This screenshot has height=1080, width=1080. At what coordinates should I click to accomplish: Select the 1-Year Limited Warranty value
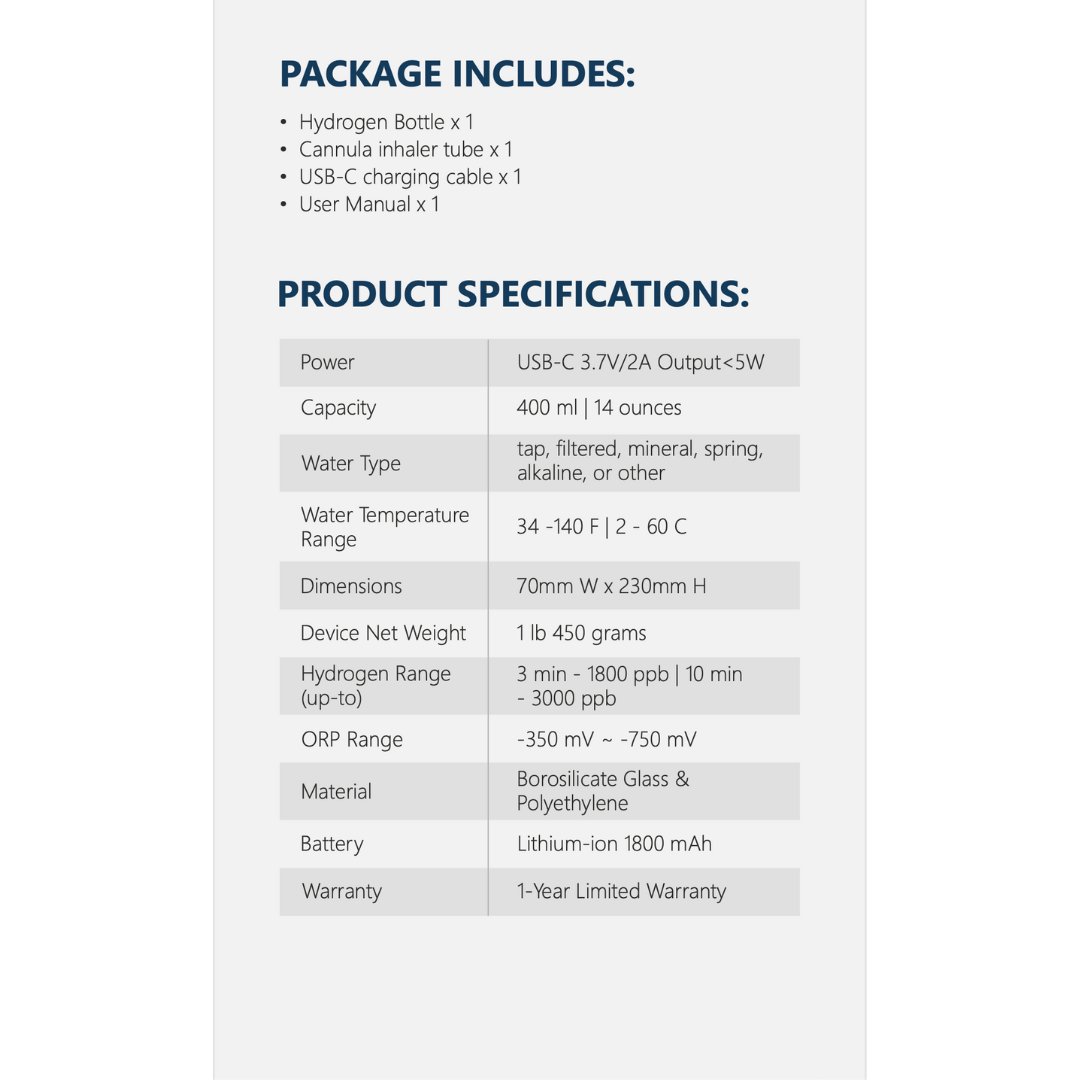tap(621, 891)
